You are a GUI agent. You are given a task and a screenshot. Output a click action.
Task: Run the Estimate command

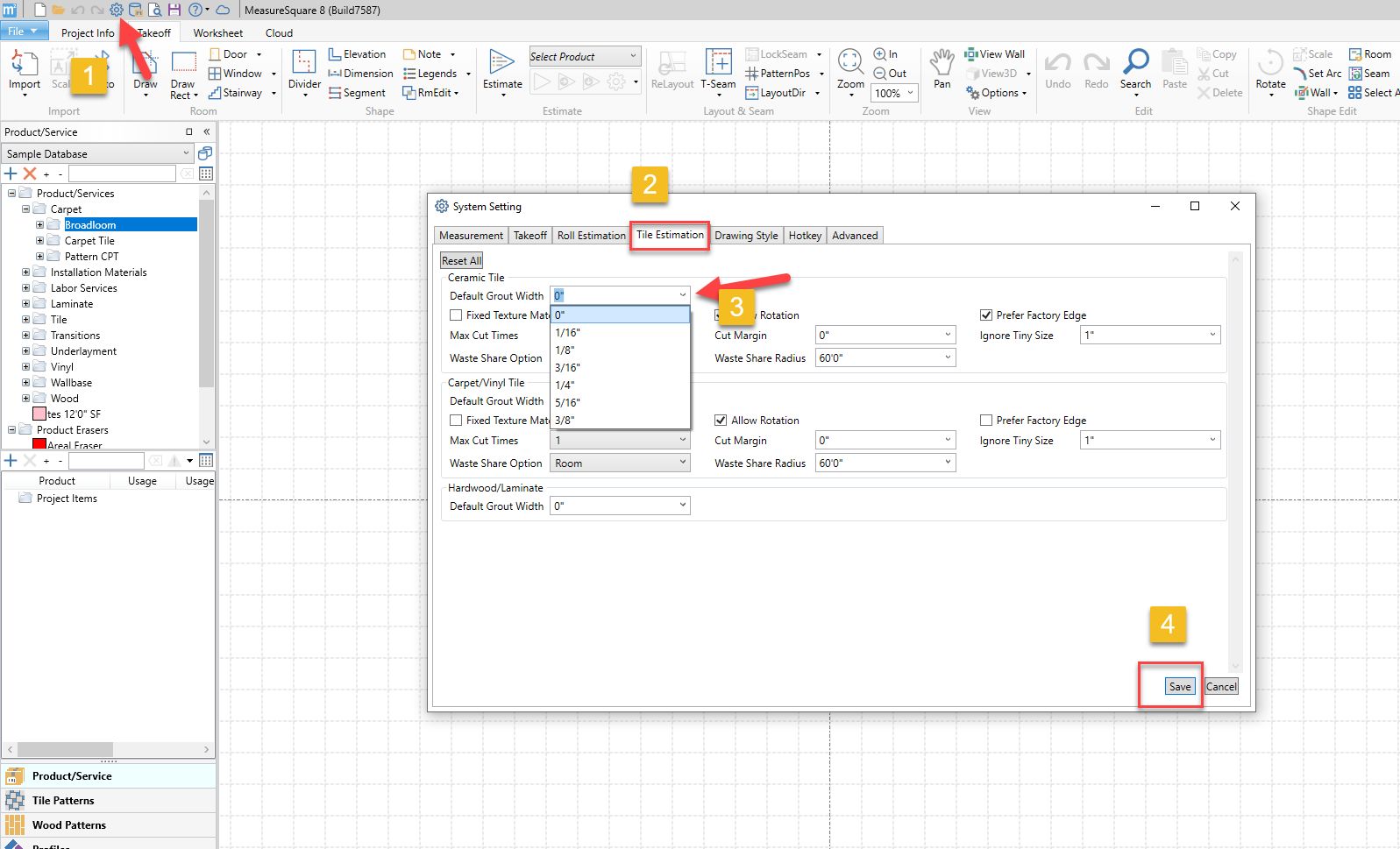coord(502,70)
